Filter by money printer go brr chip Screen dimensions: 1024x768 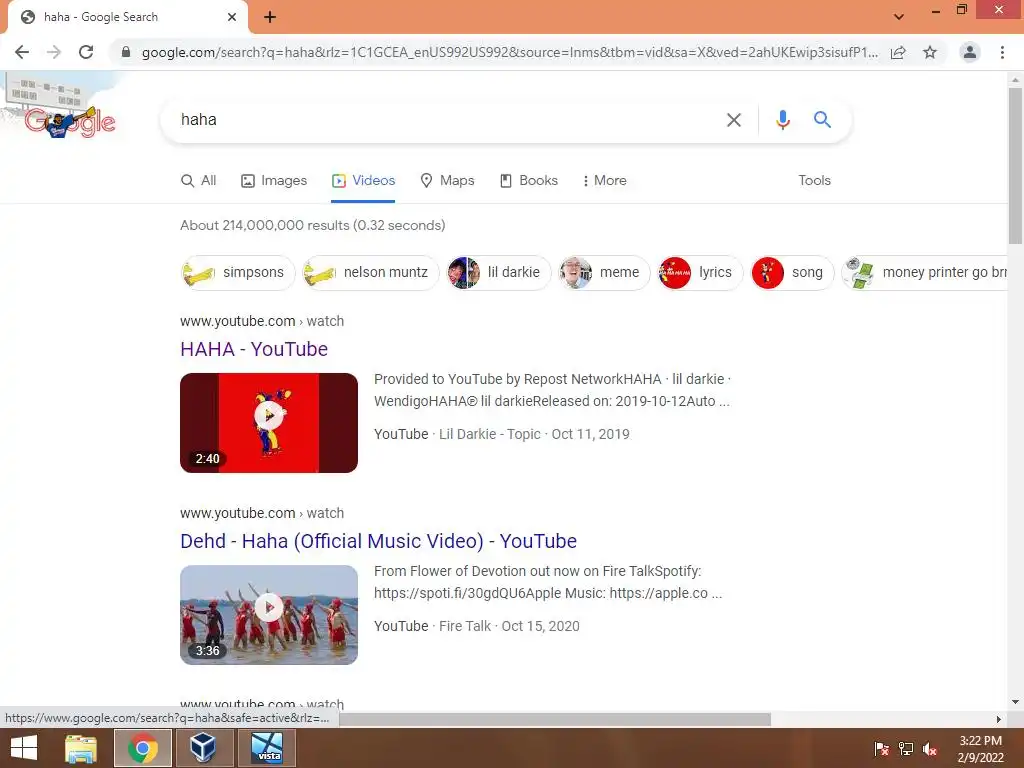coord(924,272)
